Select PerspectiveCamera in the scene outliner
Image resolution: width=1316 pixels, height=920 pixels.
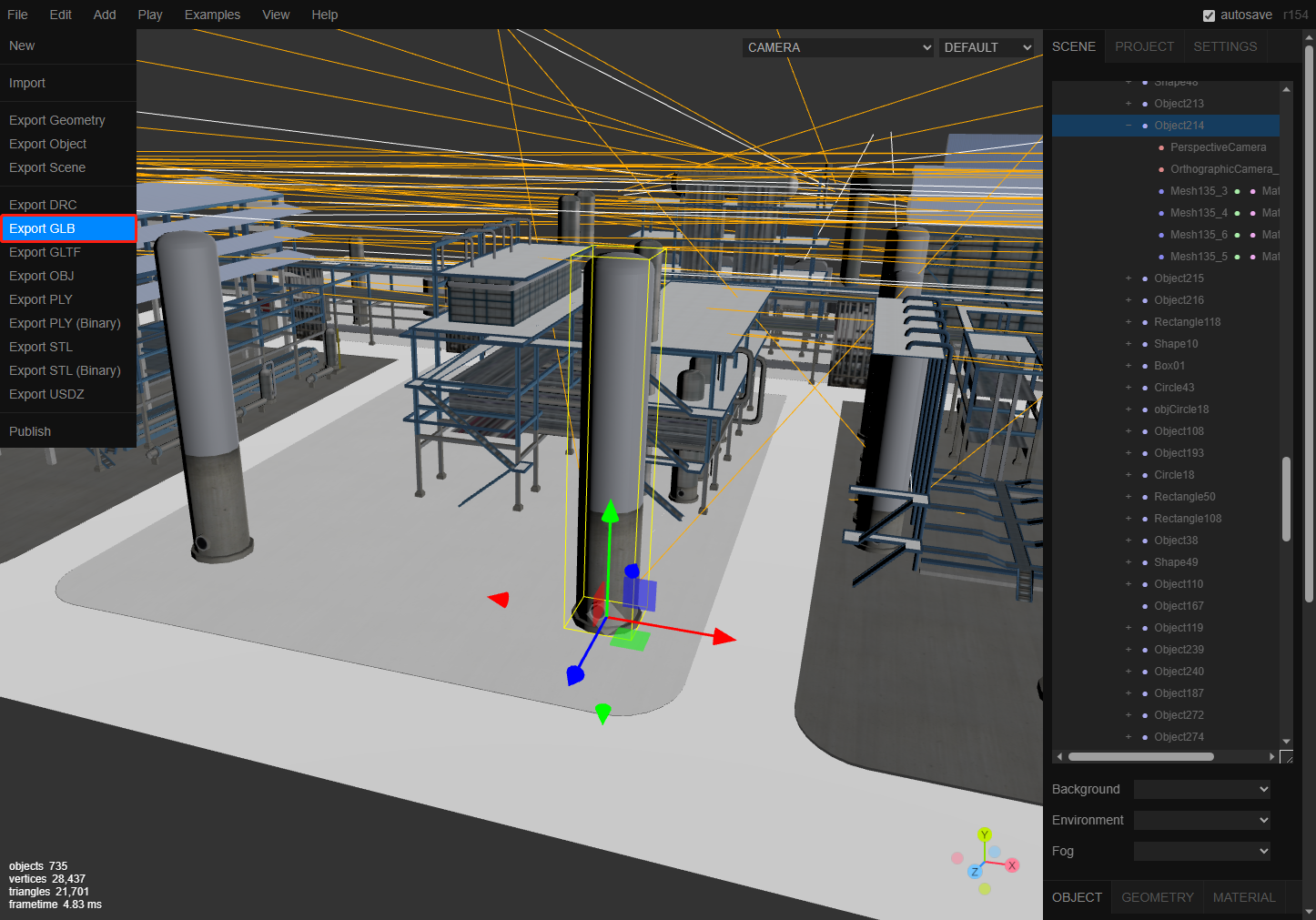(1218, 147)
